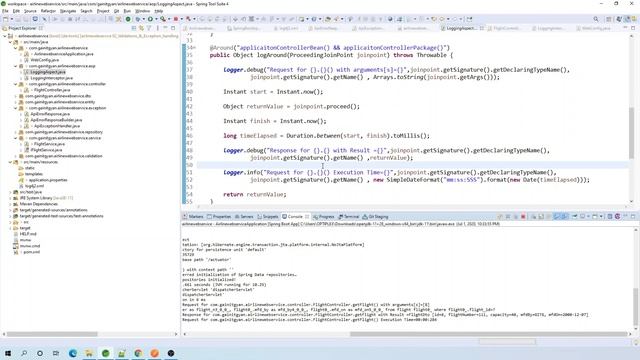Stop the app with red toolbar square
The image size is (640, 360).
pyautogui.click(x=176, y=19)
